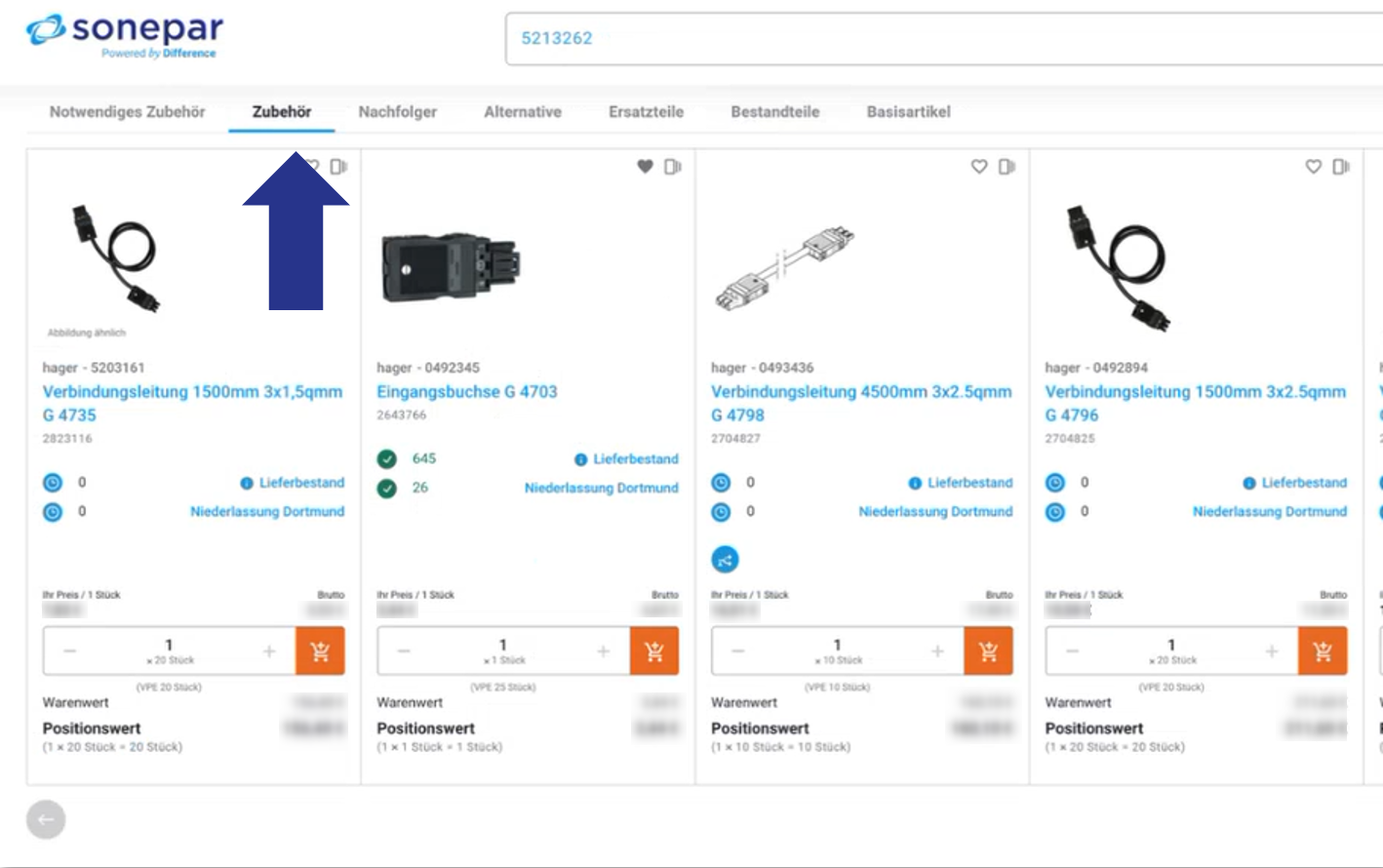Toggle compare icon on G 4798 card
This screenshot has height=868, width=1383.
click(x=1008, y=167)
